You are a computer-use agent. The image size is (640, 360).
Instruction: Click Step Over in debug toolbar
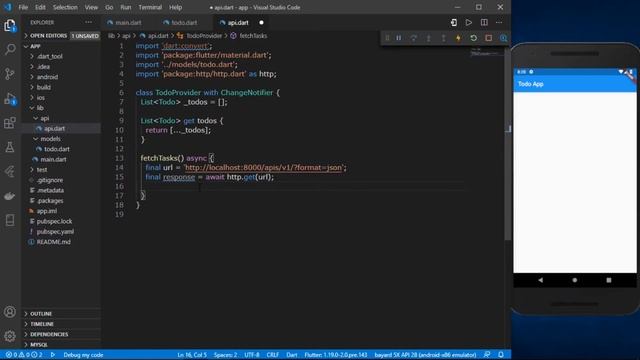click(x=413, y=38)
